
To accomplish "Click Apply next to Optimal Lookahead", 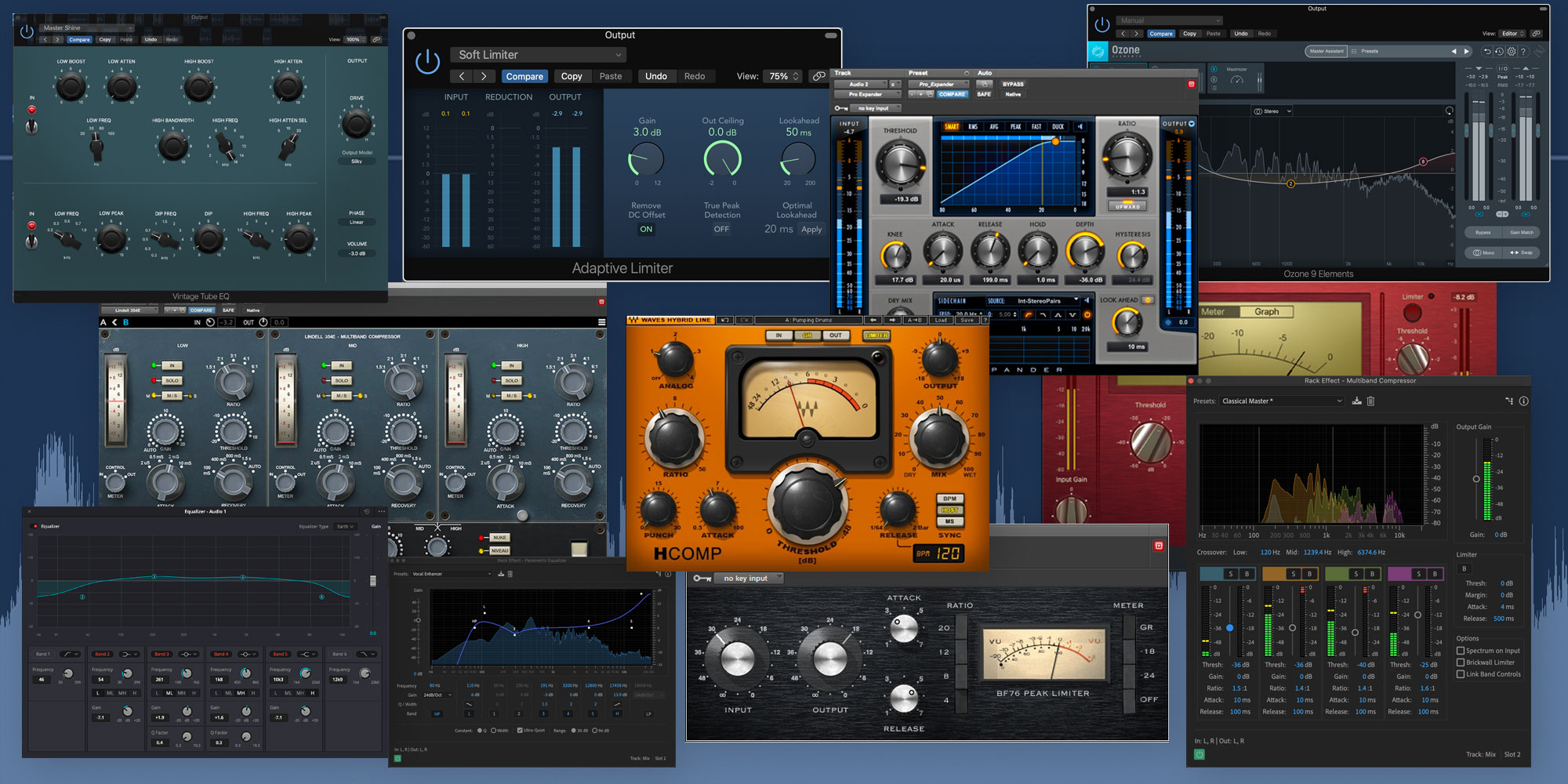I will (811, 229).
